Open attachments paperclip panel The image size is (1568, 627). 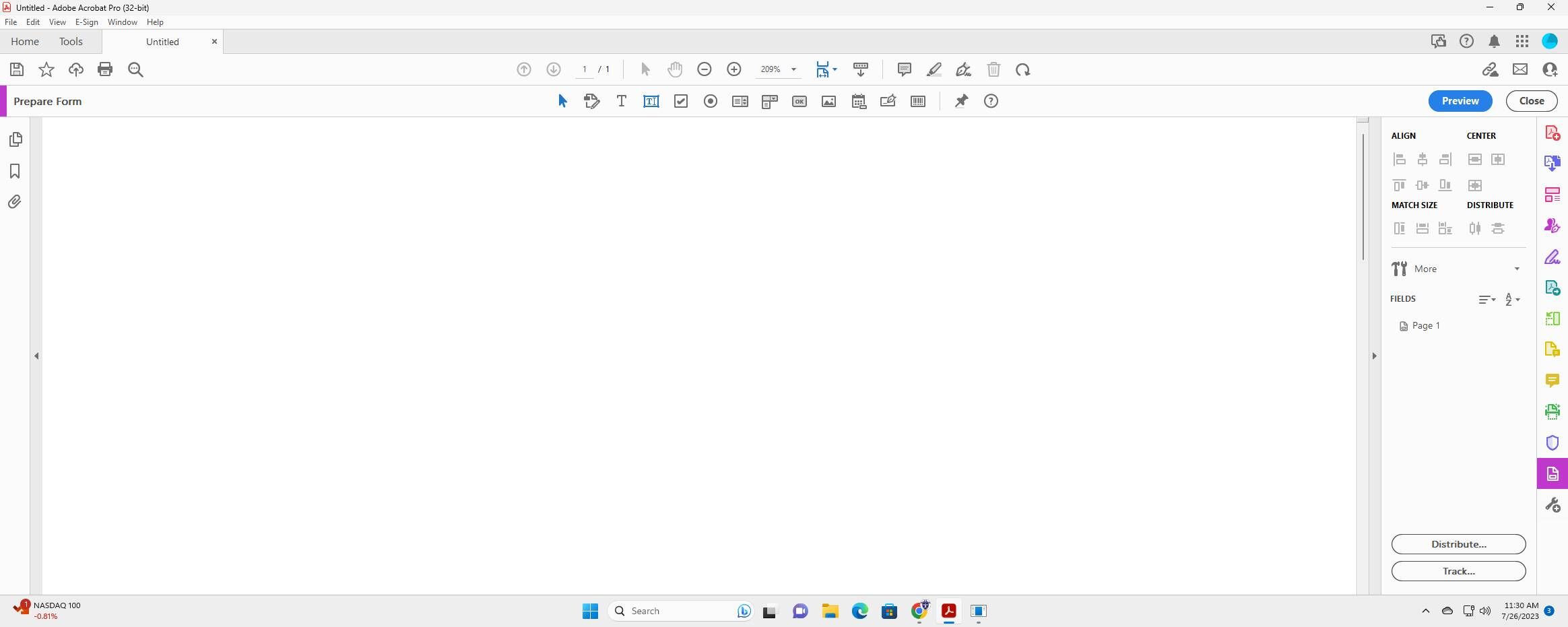[x=15, y=202]
